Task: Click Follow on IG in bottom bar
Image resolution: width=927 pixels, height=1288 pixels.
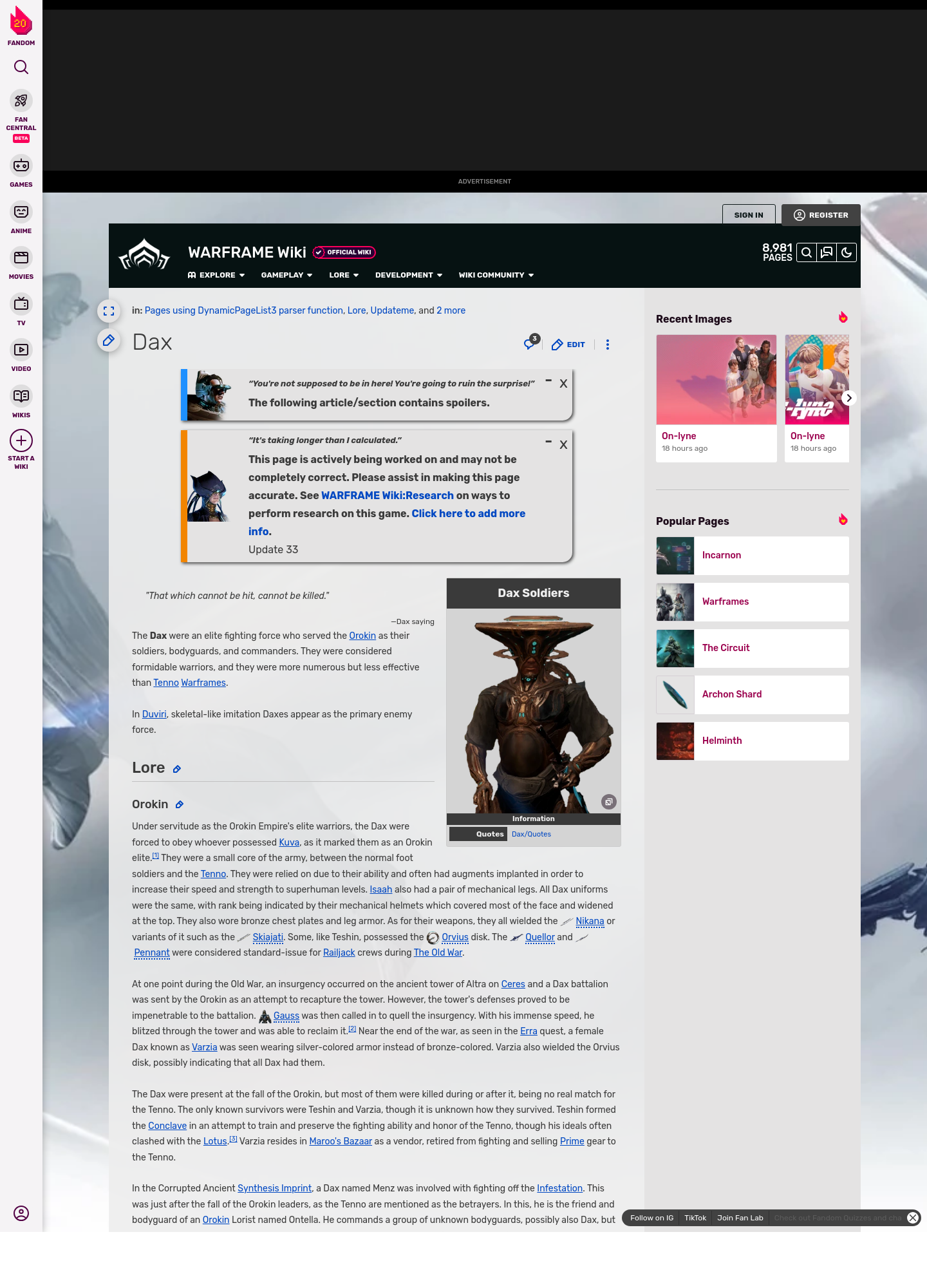Action: 651,1218
